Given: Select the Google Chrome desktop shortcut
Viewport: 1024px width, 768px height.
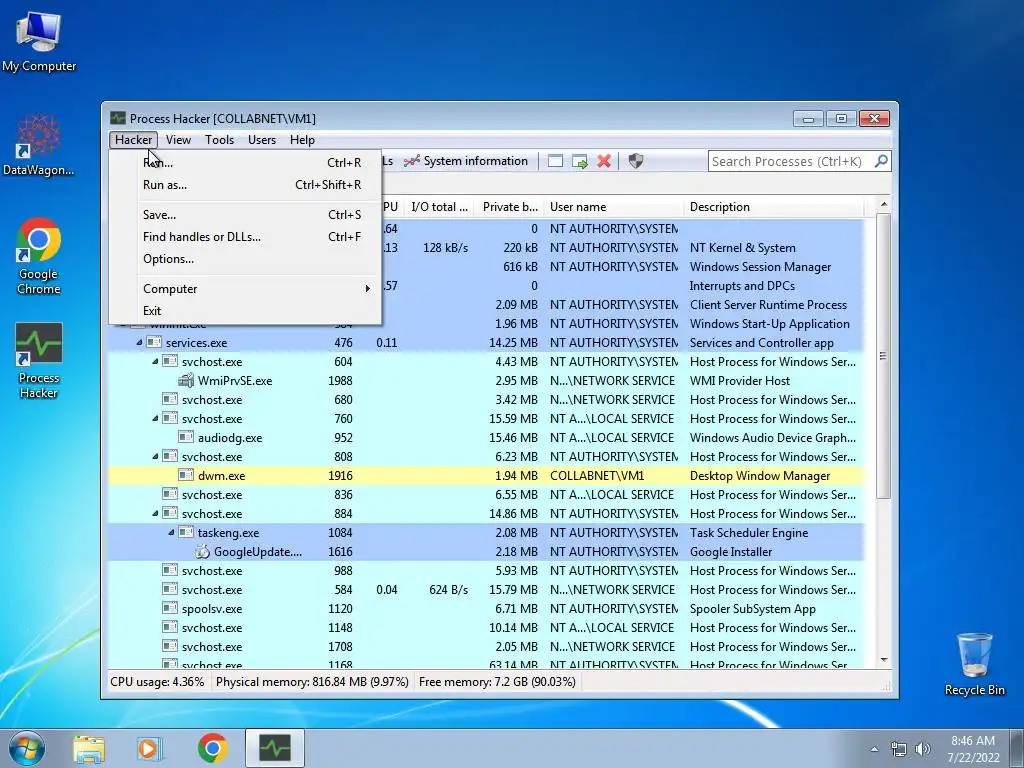Looking at the screenshot, I should pos(39,256).
